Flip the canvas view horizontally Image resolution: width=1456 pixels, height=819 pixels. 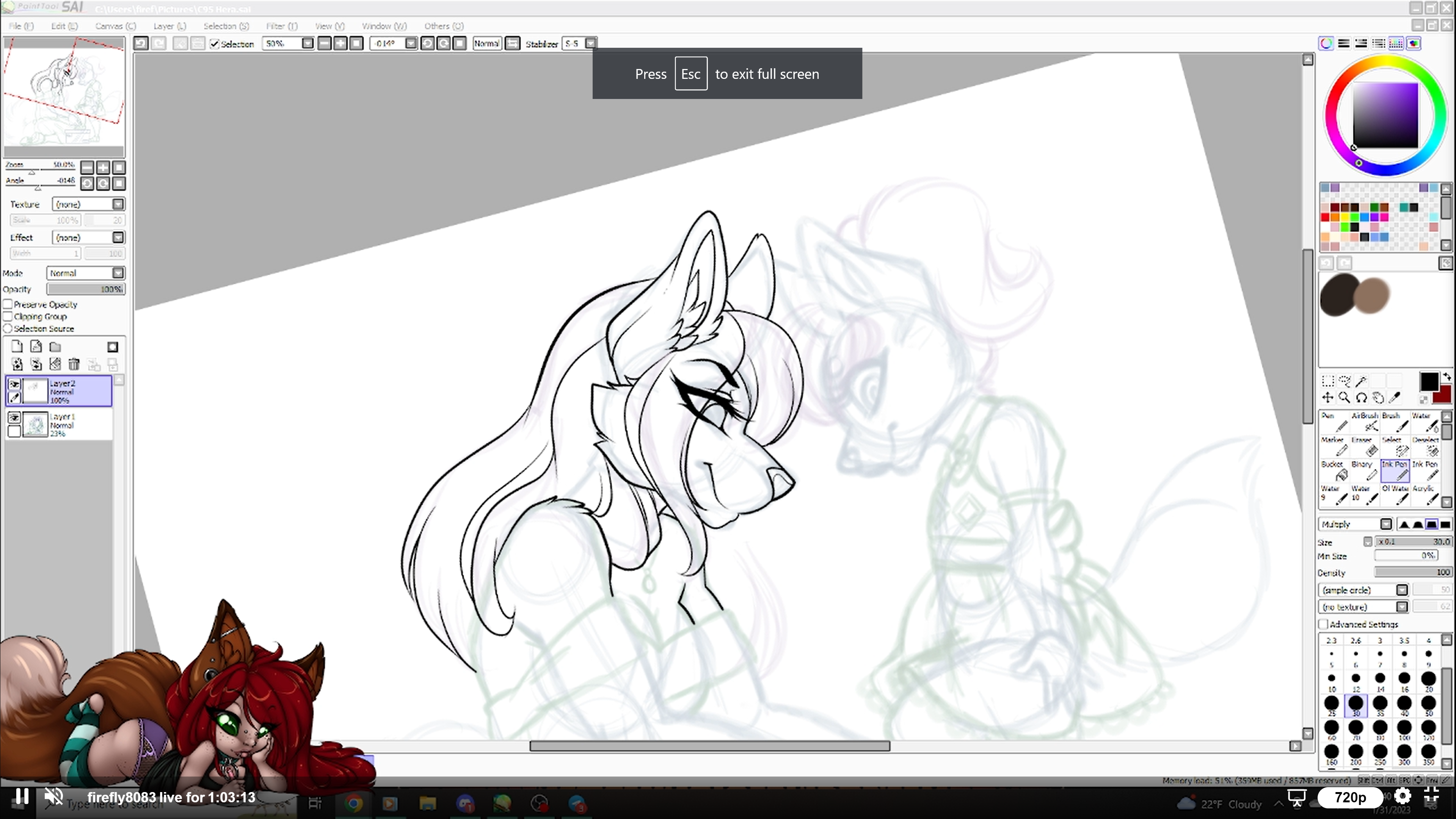(x=512, y=44)
